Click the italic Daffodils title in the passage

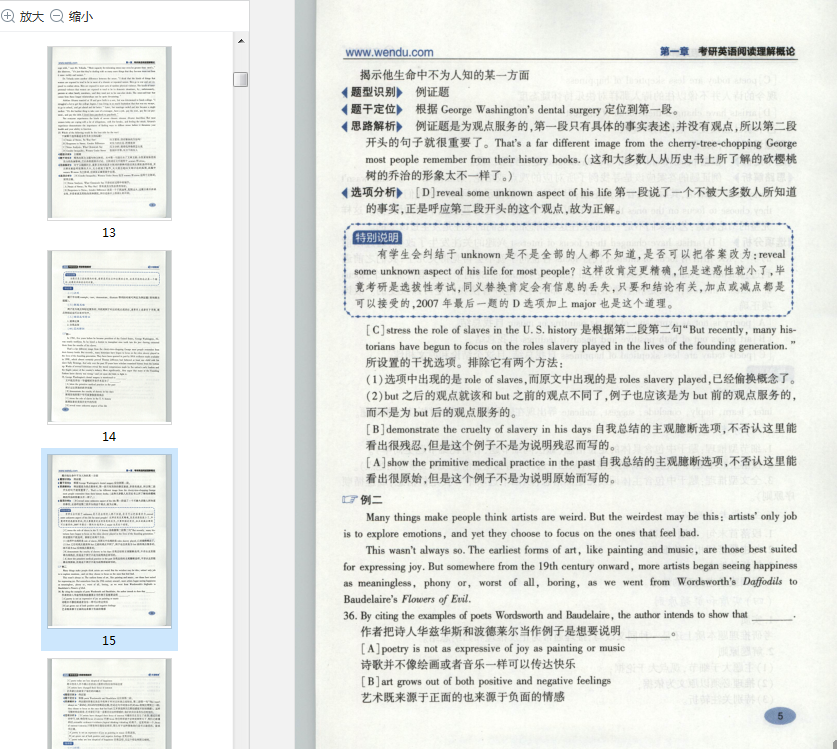pyautogui.click(x=762, y=582)
